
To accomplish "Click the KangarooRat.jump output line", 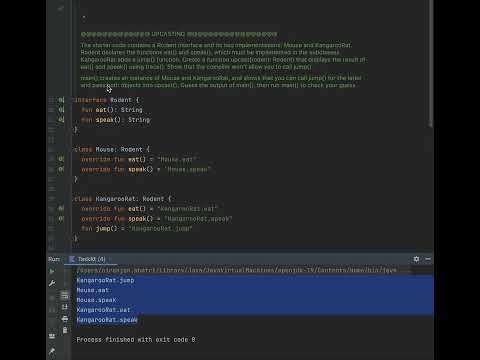I will point(105,280).
